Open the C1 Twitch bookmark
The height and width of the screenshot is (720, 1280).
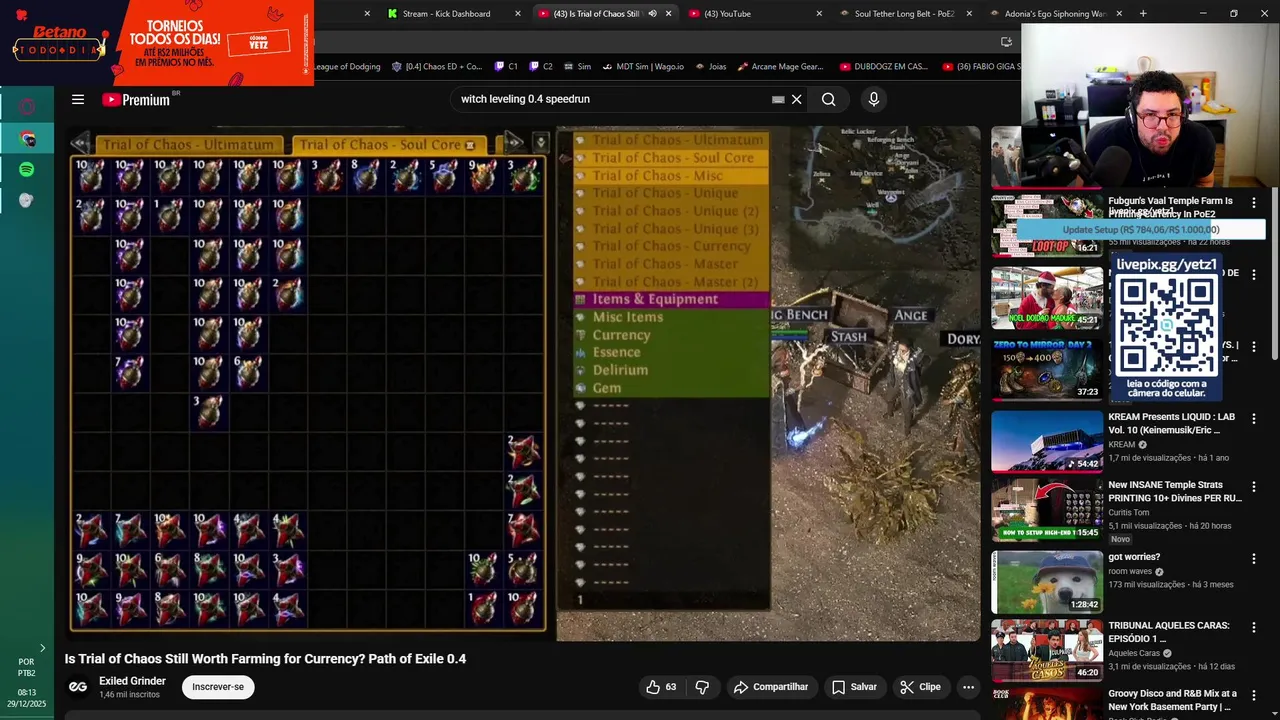pyautogui.click(x=507, y=67)
